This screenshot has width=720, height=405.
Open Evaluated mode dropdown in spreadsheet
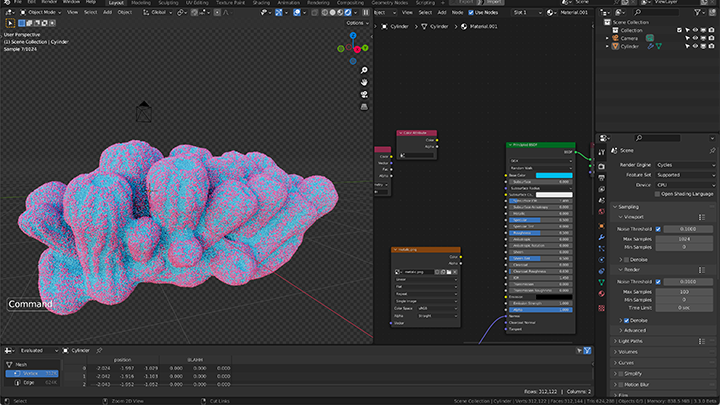click(x=37, y=351)
